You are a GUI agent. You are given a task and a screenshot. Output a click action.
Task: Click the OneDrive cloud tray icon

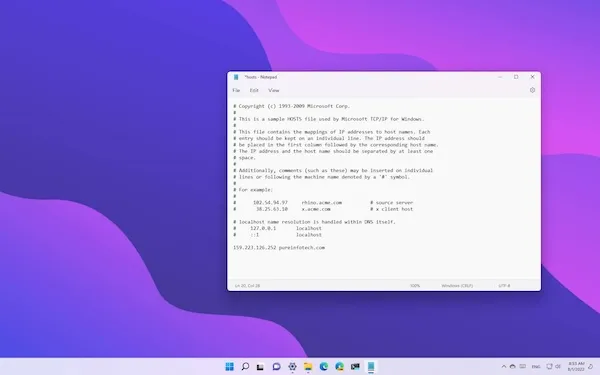[x=513, y=367]
